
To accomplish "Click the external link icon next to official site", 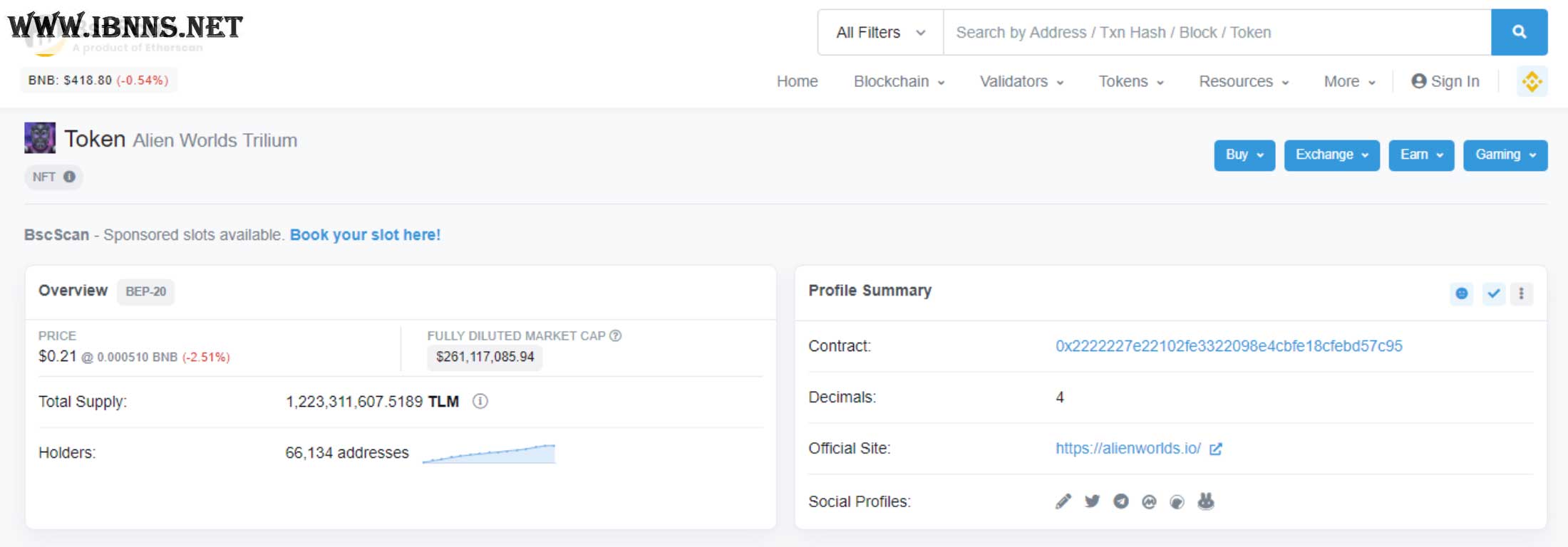I will point(1216,449).
